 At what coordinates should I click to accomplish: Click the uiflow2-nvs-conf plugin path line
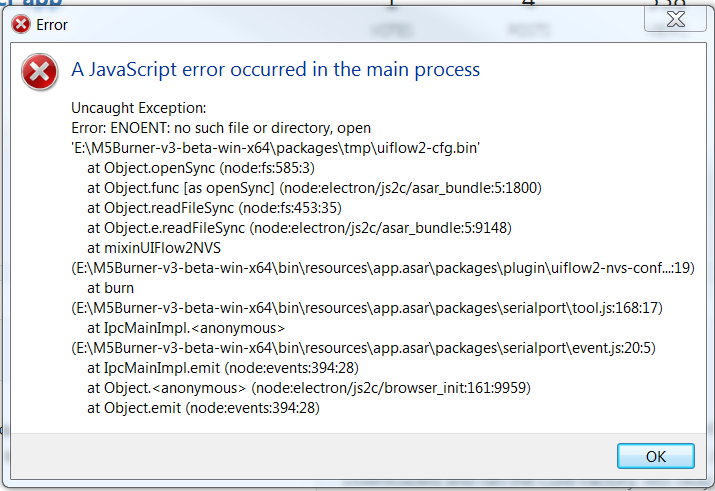(x=383, y=268)
